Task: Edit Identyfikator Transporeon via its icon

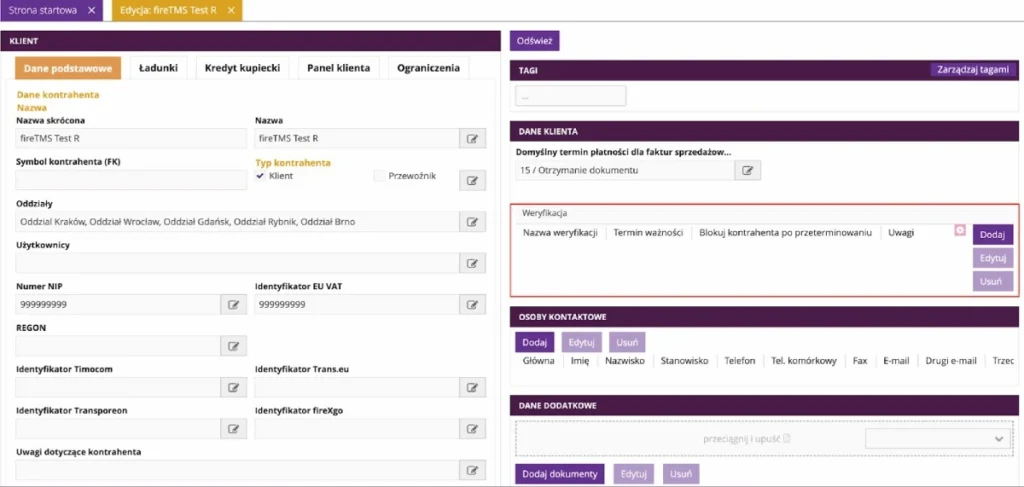Action: [233, 429]
